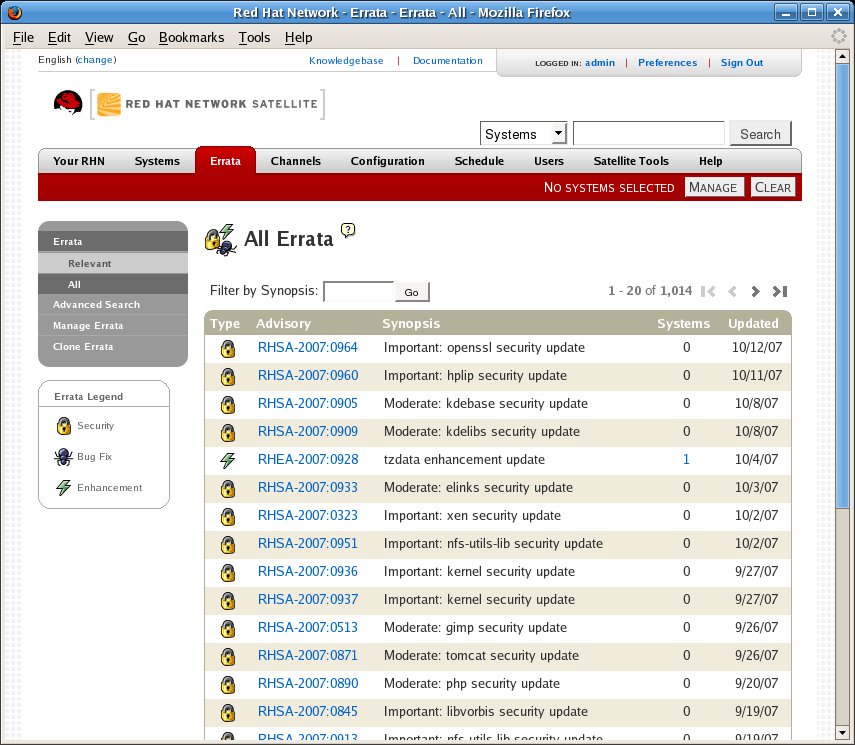Open the Firefox Help menu
Screen dimensions: 855x745
(298, 37)
